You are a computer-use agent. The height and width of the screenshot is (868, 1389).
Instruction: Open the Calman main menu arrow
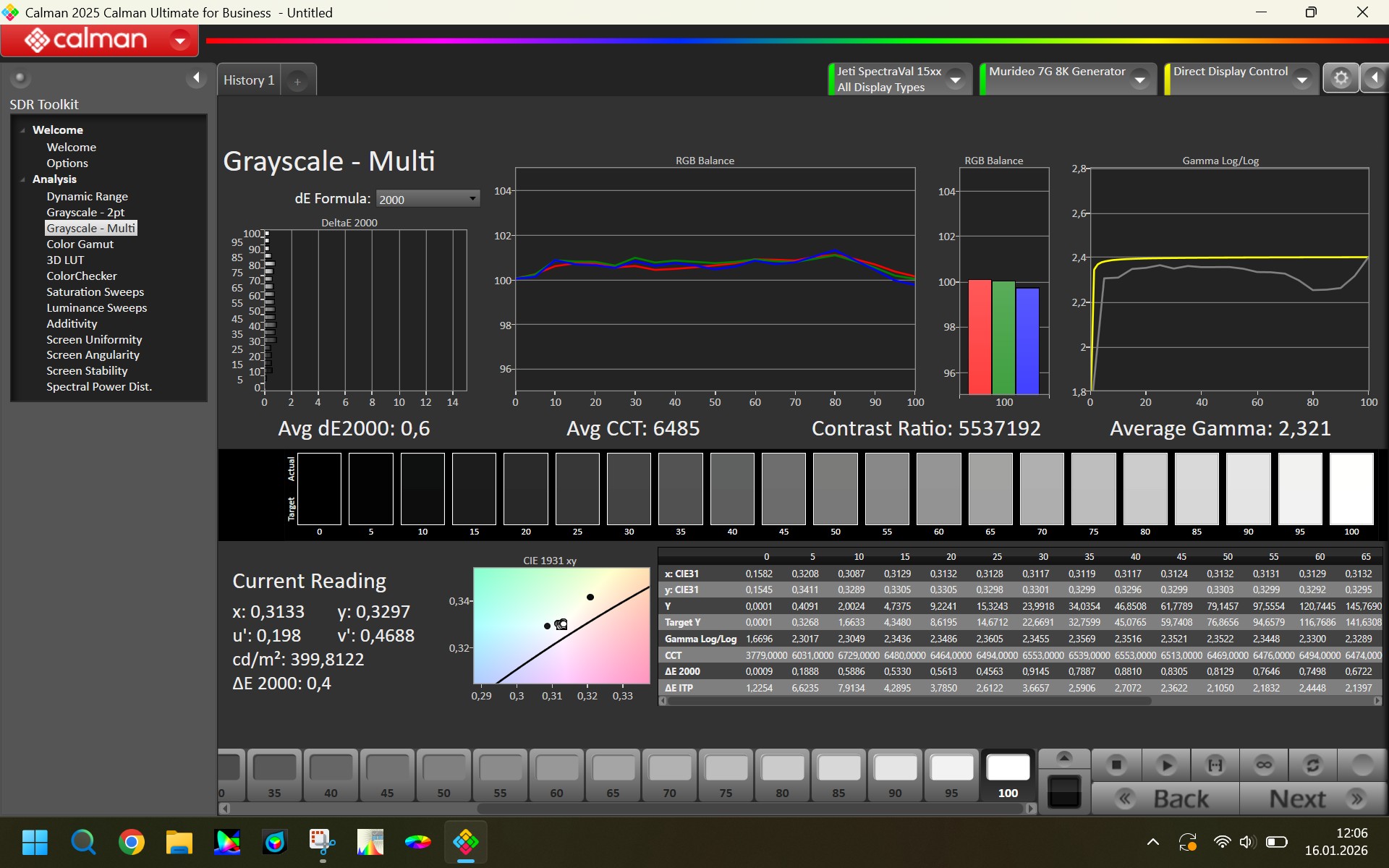click(179, 40)
